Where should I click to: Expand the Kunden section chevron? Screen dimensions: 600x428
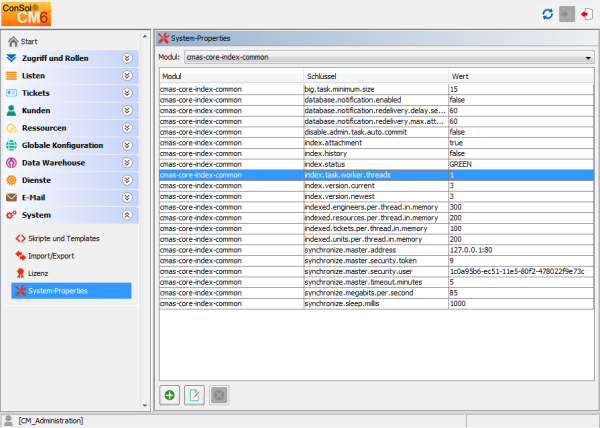127,111
